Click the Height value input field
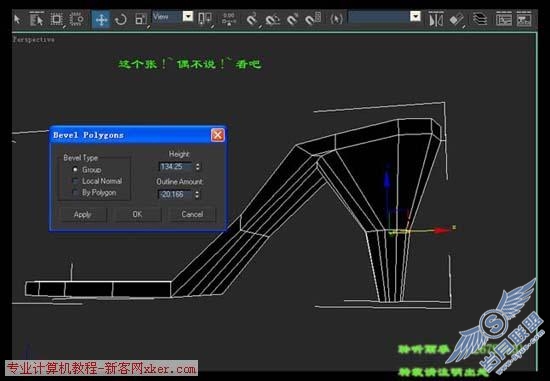The width and height of the screenshot is (550, 381). [176, 167]
